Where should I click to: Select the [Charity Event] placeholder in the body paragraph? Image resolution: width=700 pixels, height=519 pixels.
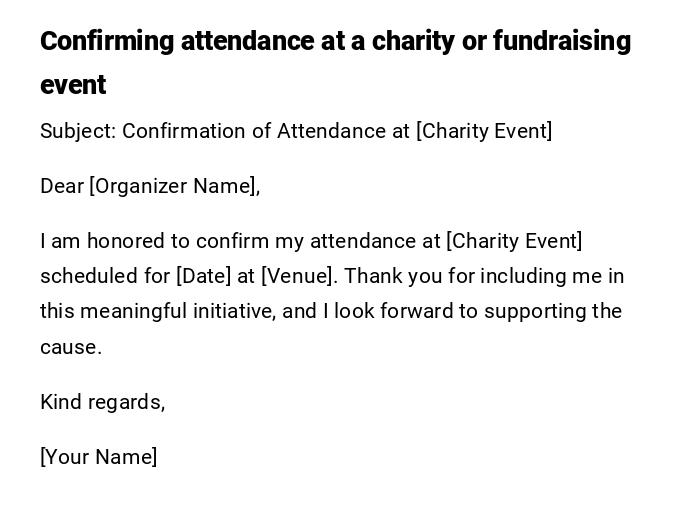pyautogui.click(x=514, y=241)
